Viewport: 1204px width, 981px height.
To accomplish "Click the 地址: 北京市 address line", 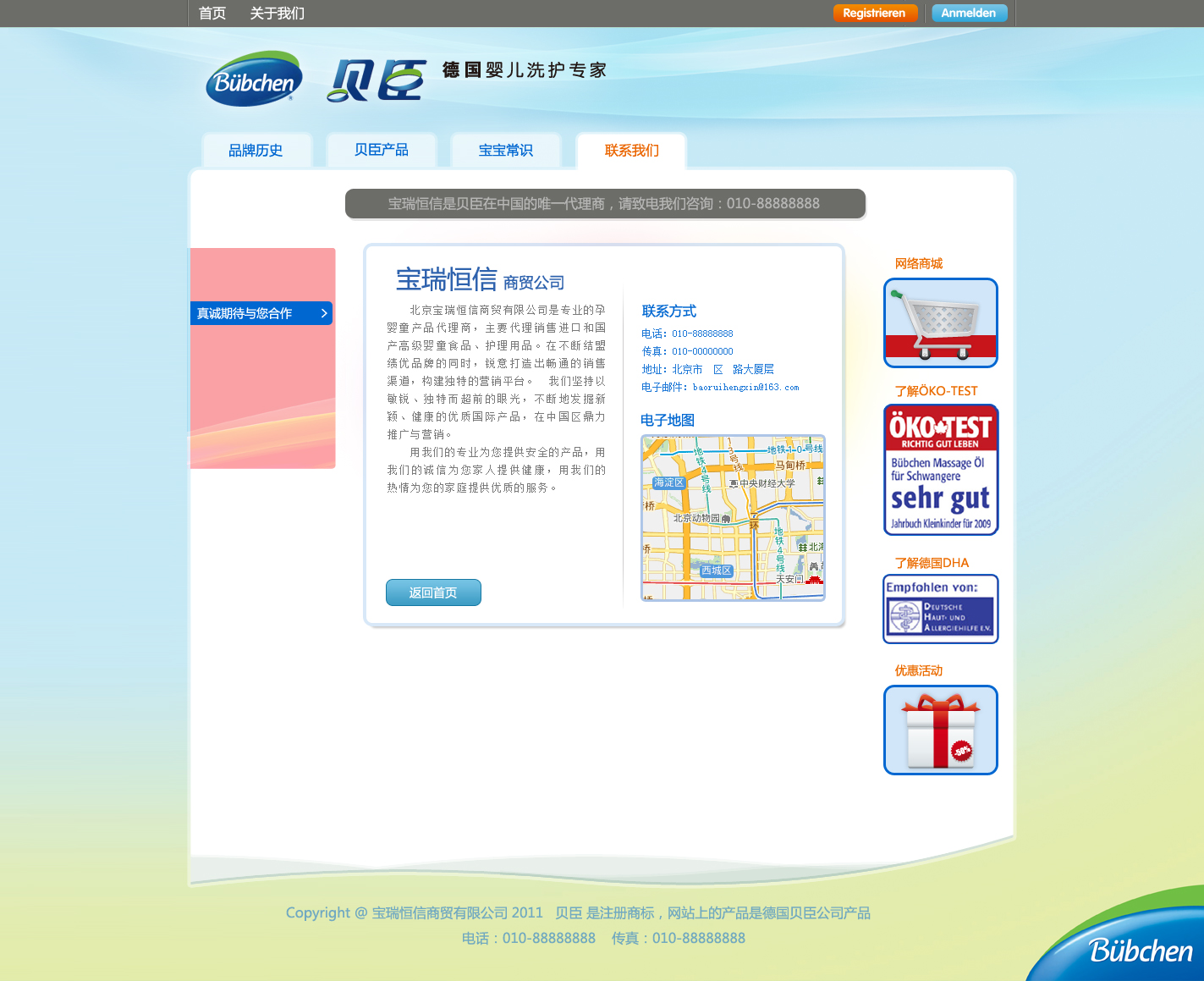I will 707,370.
